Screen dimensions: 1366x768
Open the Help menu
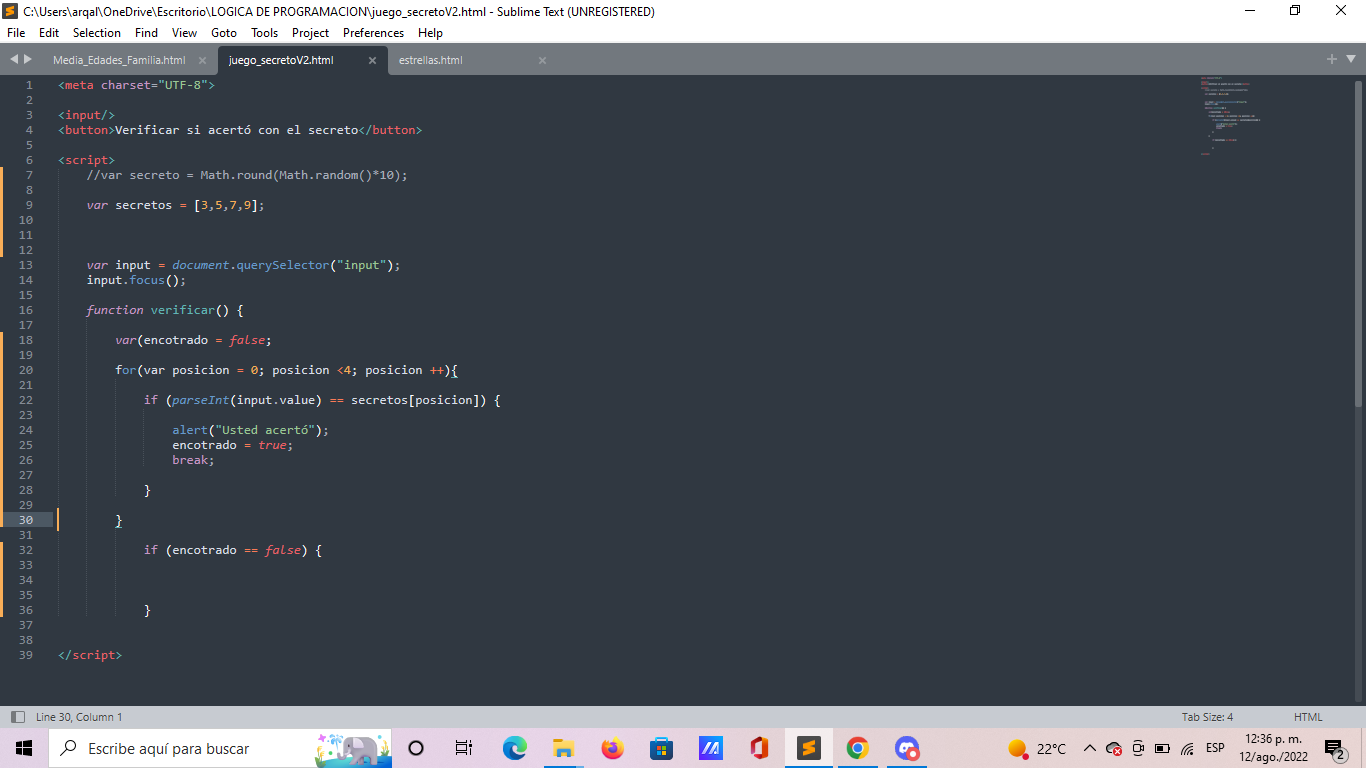[430, 33]
